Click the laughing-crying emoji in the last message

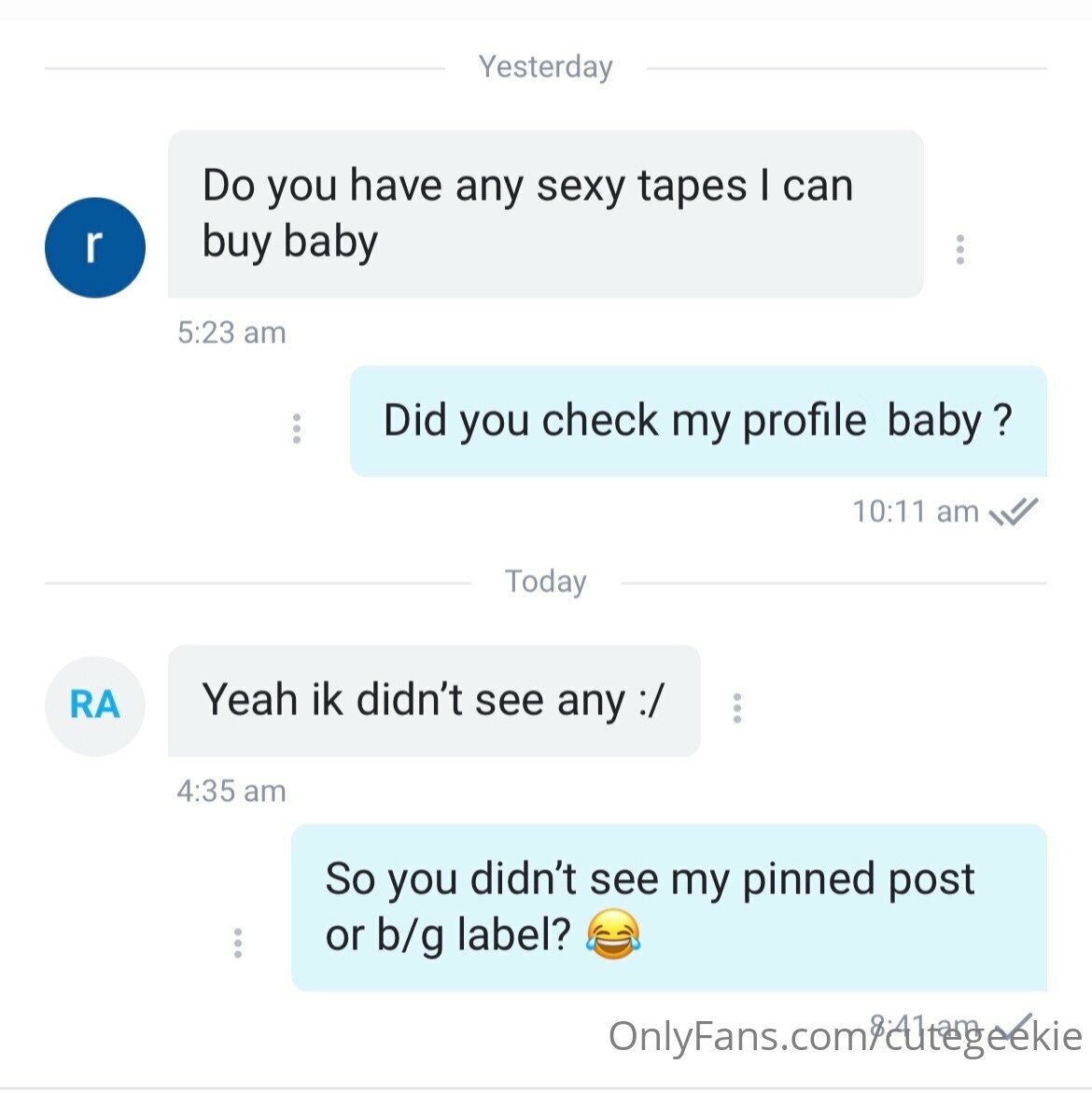pos(613,936)
